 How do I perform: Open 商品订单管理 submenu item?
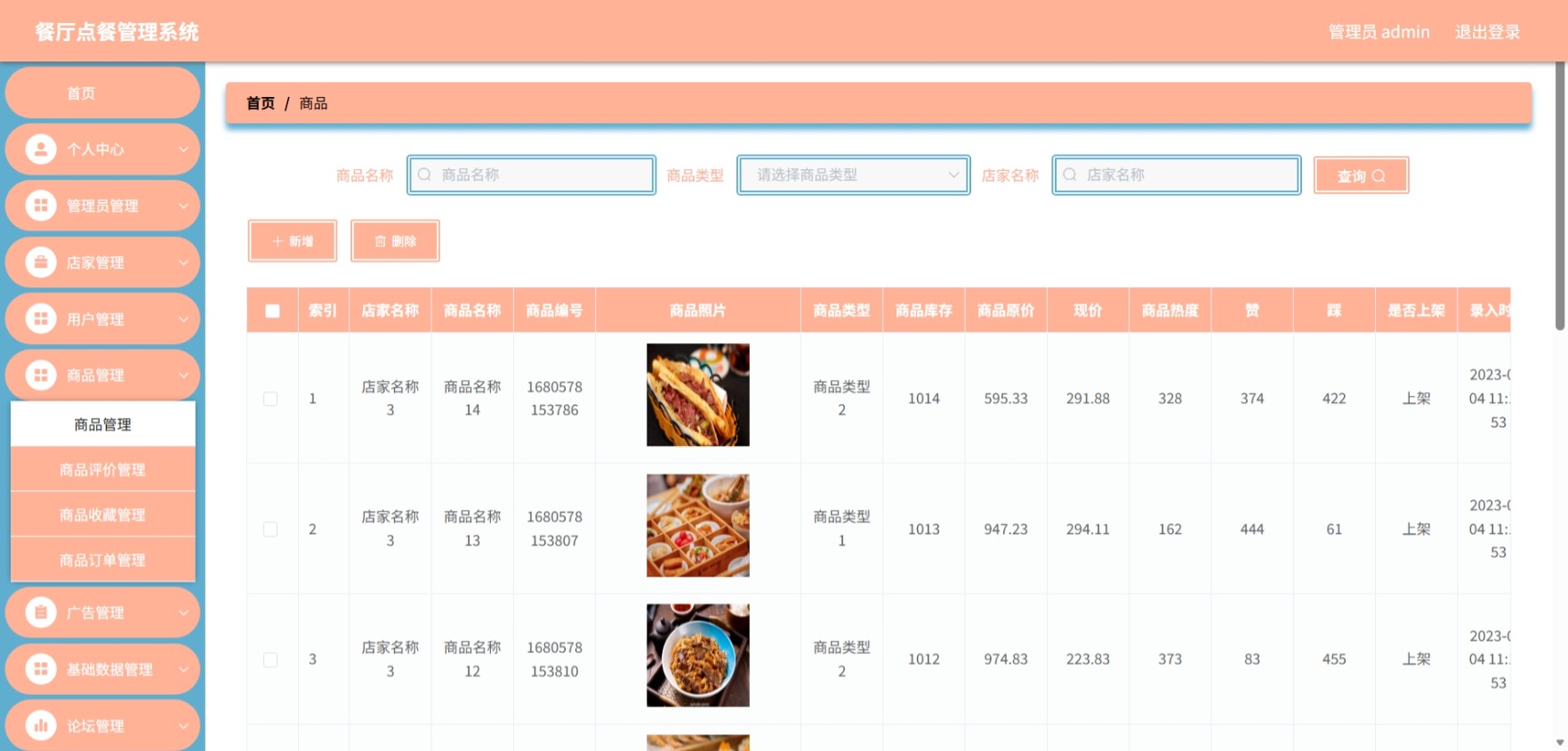(x=102, y=560)
